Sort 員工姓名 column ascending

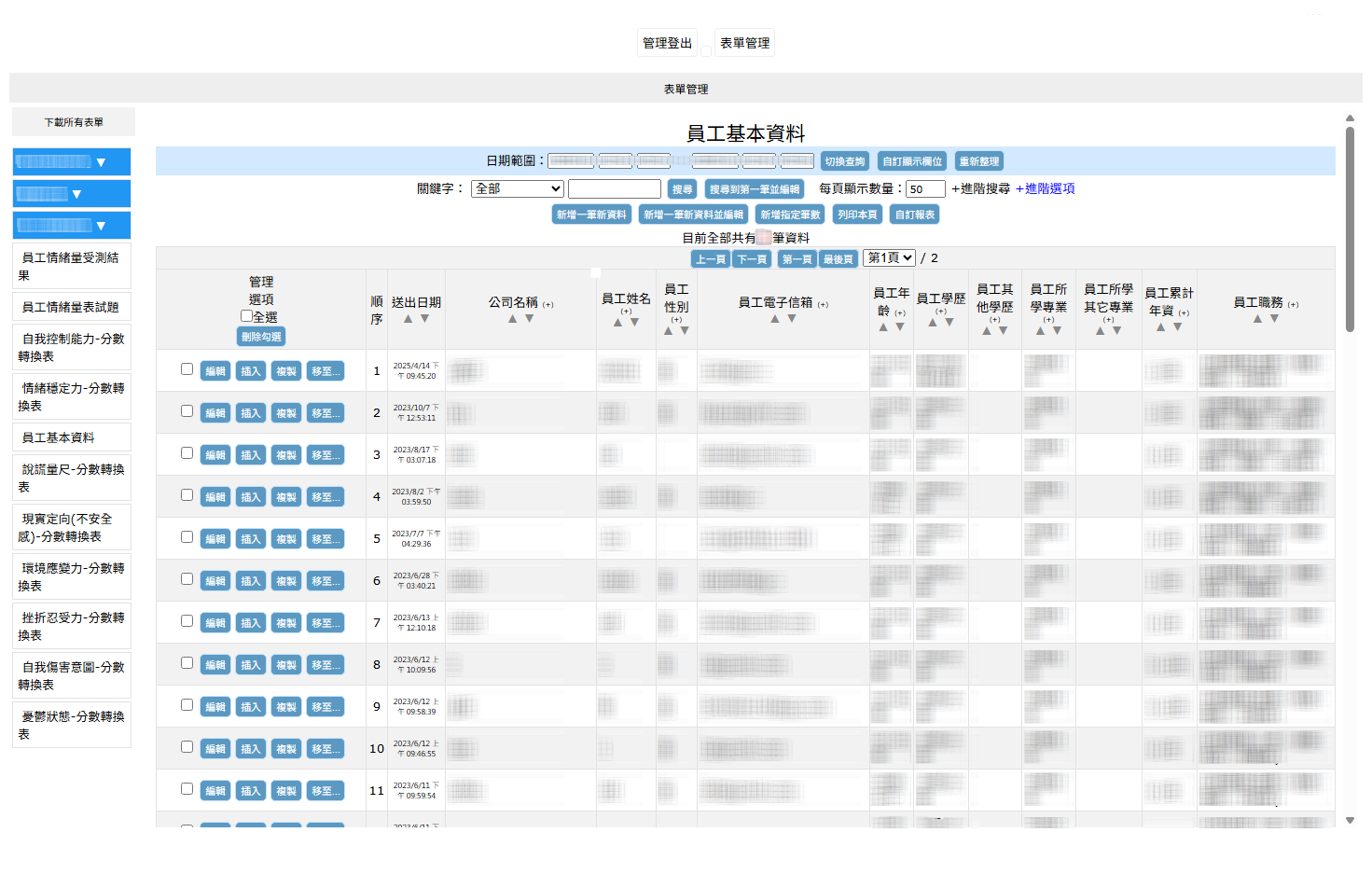617,323
